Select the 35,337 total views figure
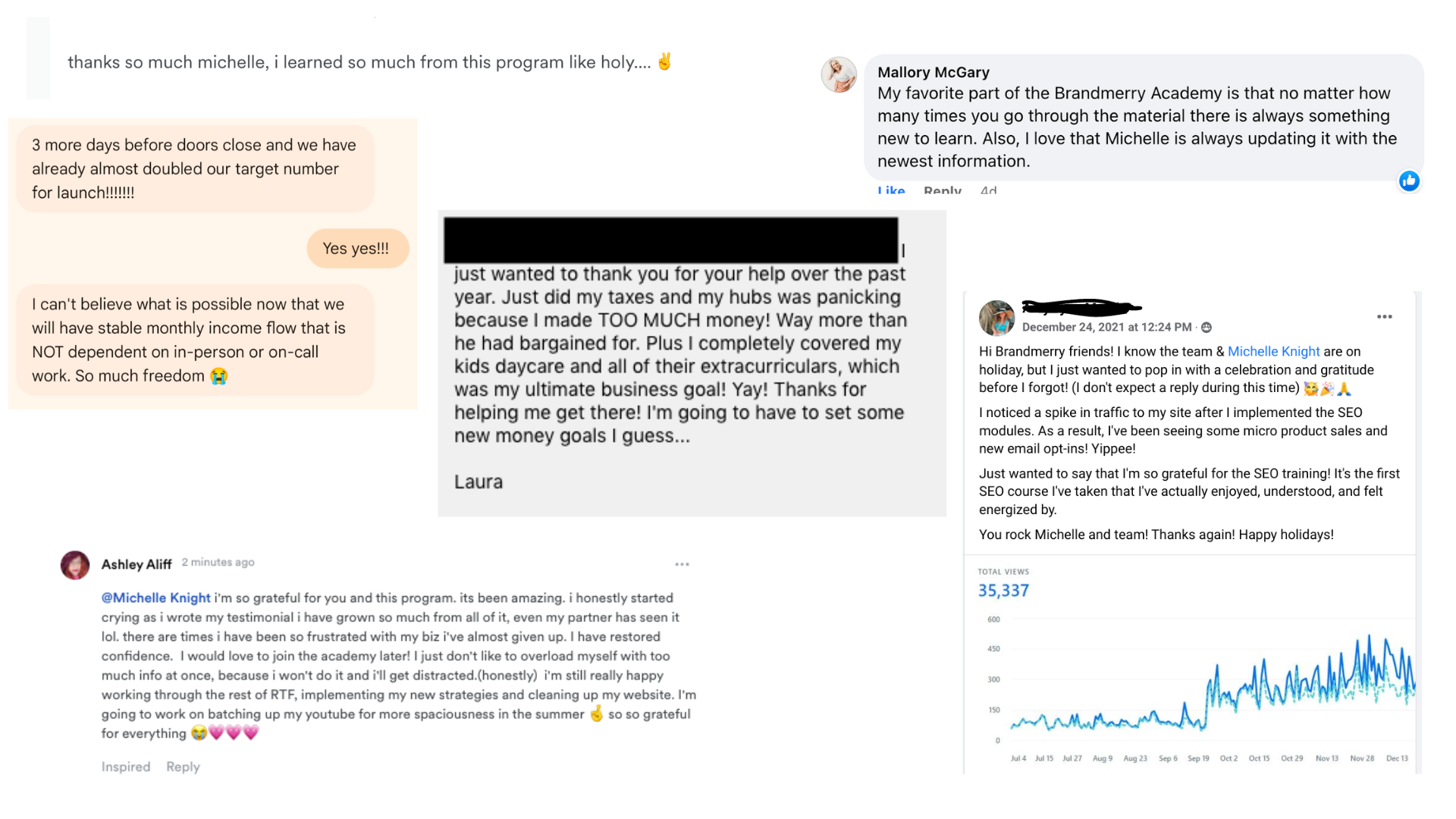Viewport: 1456px width, 819px height. pyautogui.click(x=1003, y=591)
